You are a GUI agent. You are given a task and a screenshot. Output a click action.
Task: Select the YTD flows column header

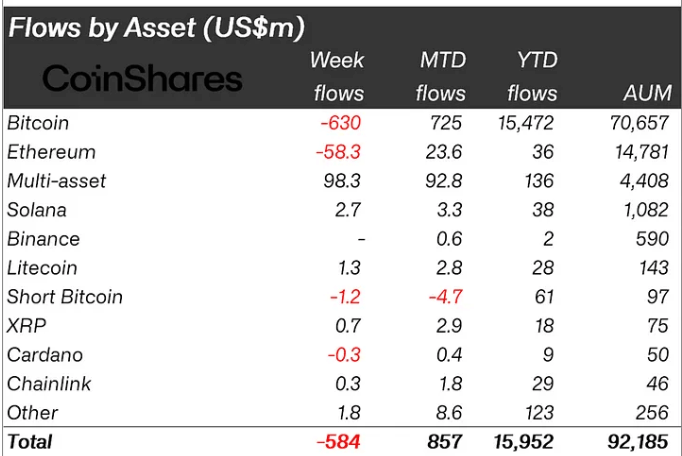532,76
